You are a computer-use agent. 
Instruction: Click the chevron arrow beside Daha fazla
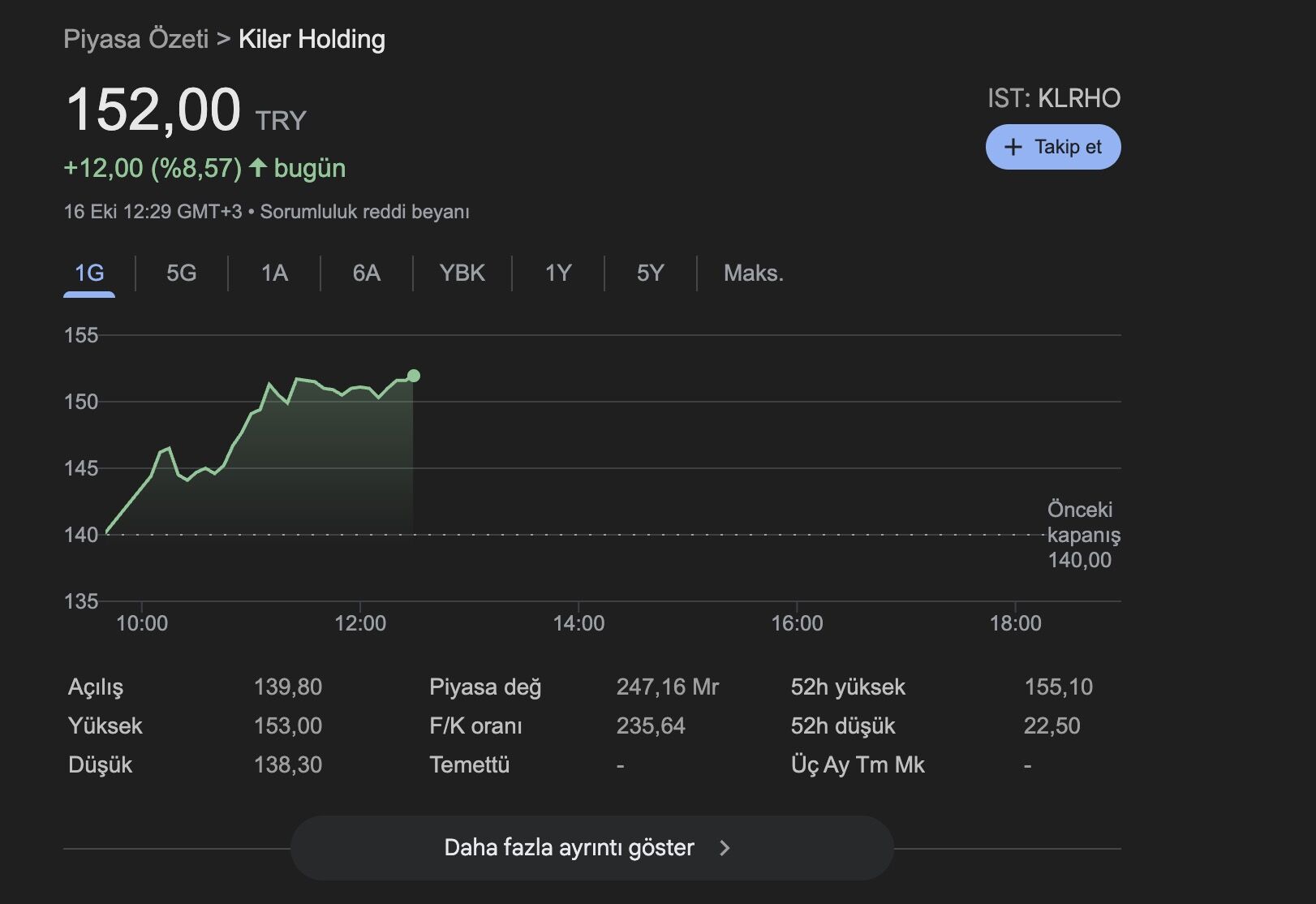point(725,848)
